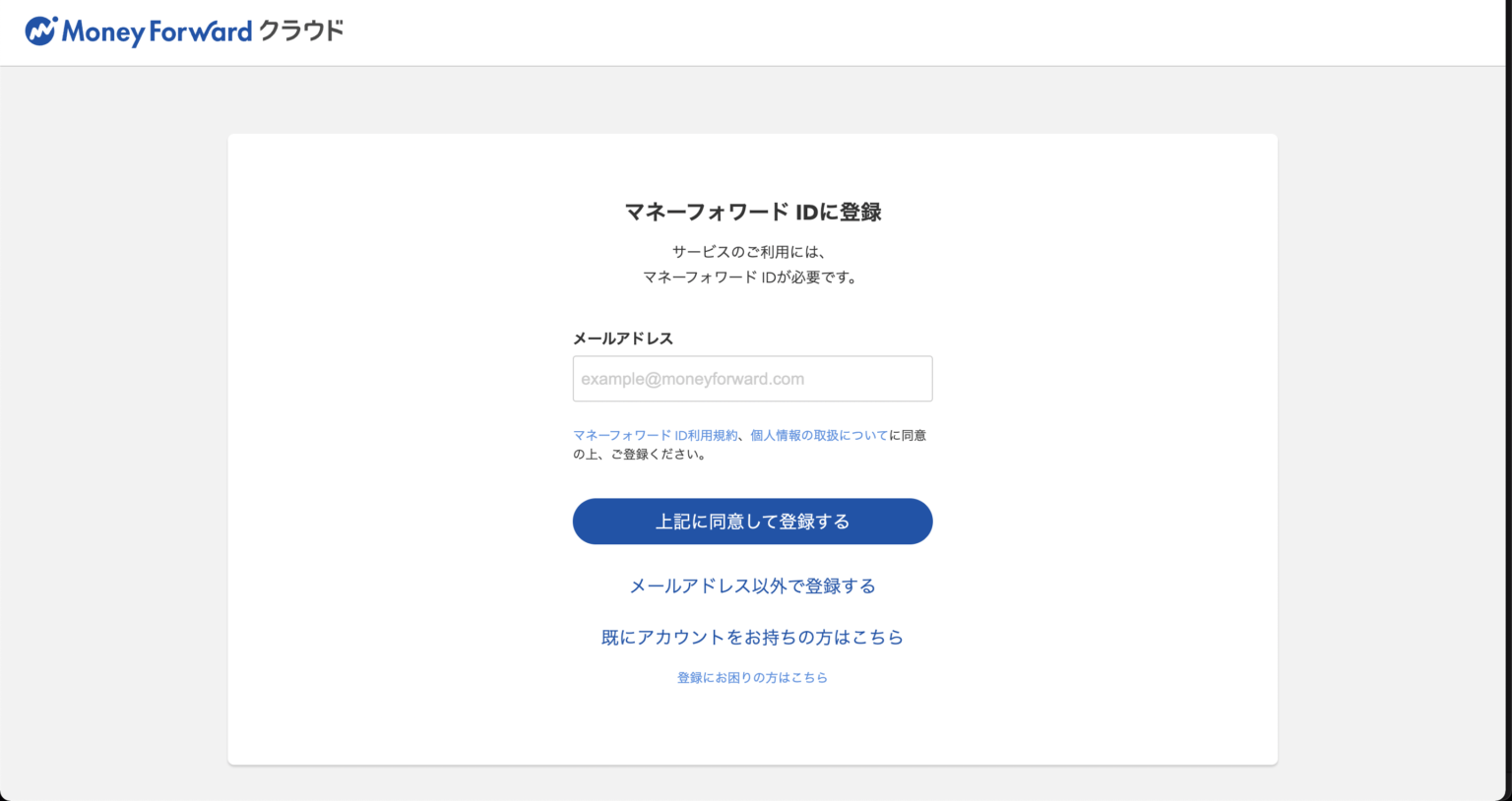Image resolution: width=1512 pixels, height=801 pixels.
Task: Click the Money Forward round logo icon
Action: coord(40,31)
